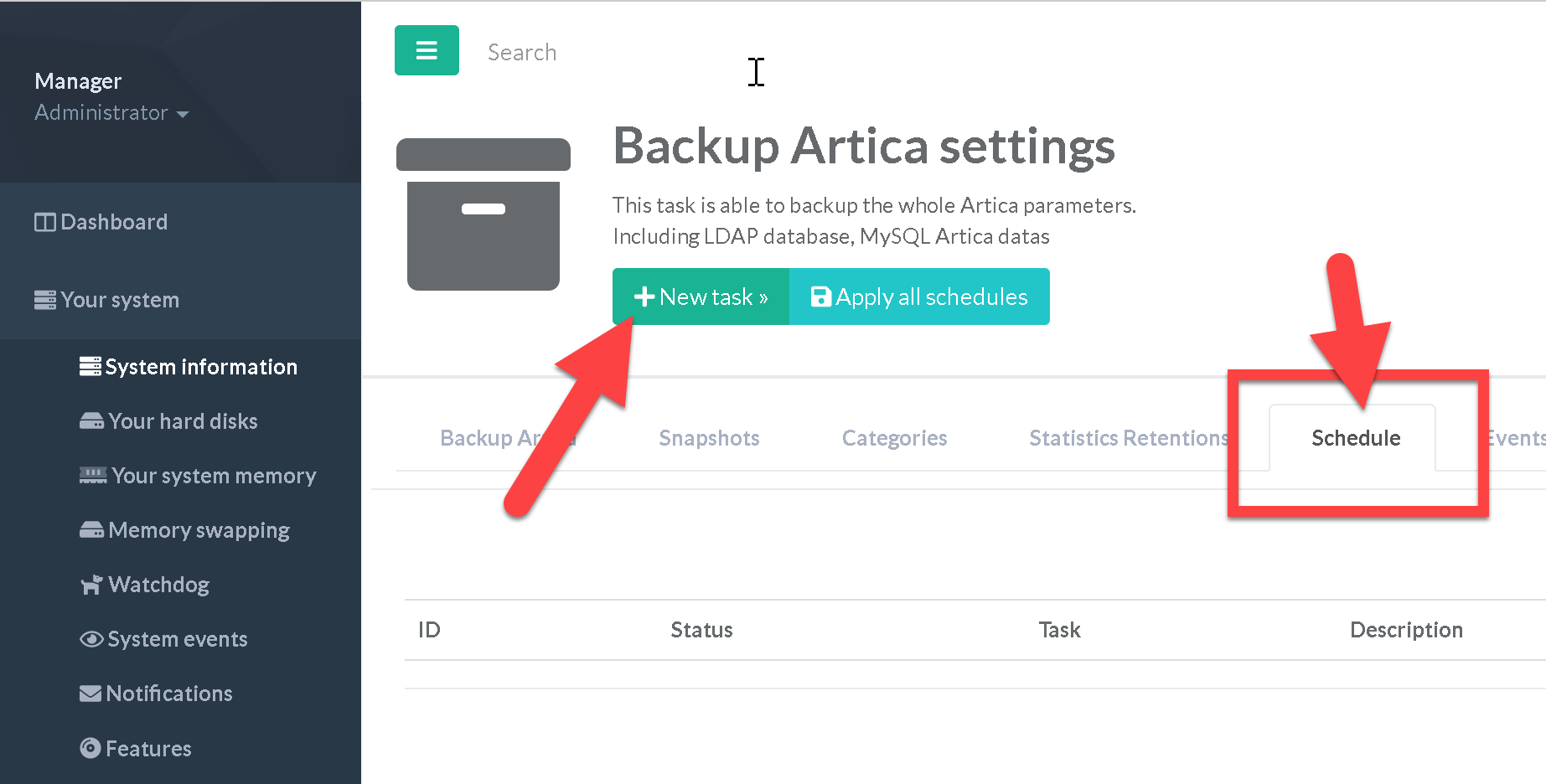Focus the Search input field
Image resolution: width=1546 pixels, height=784 pixels.
pos(603,52)
